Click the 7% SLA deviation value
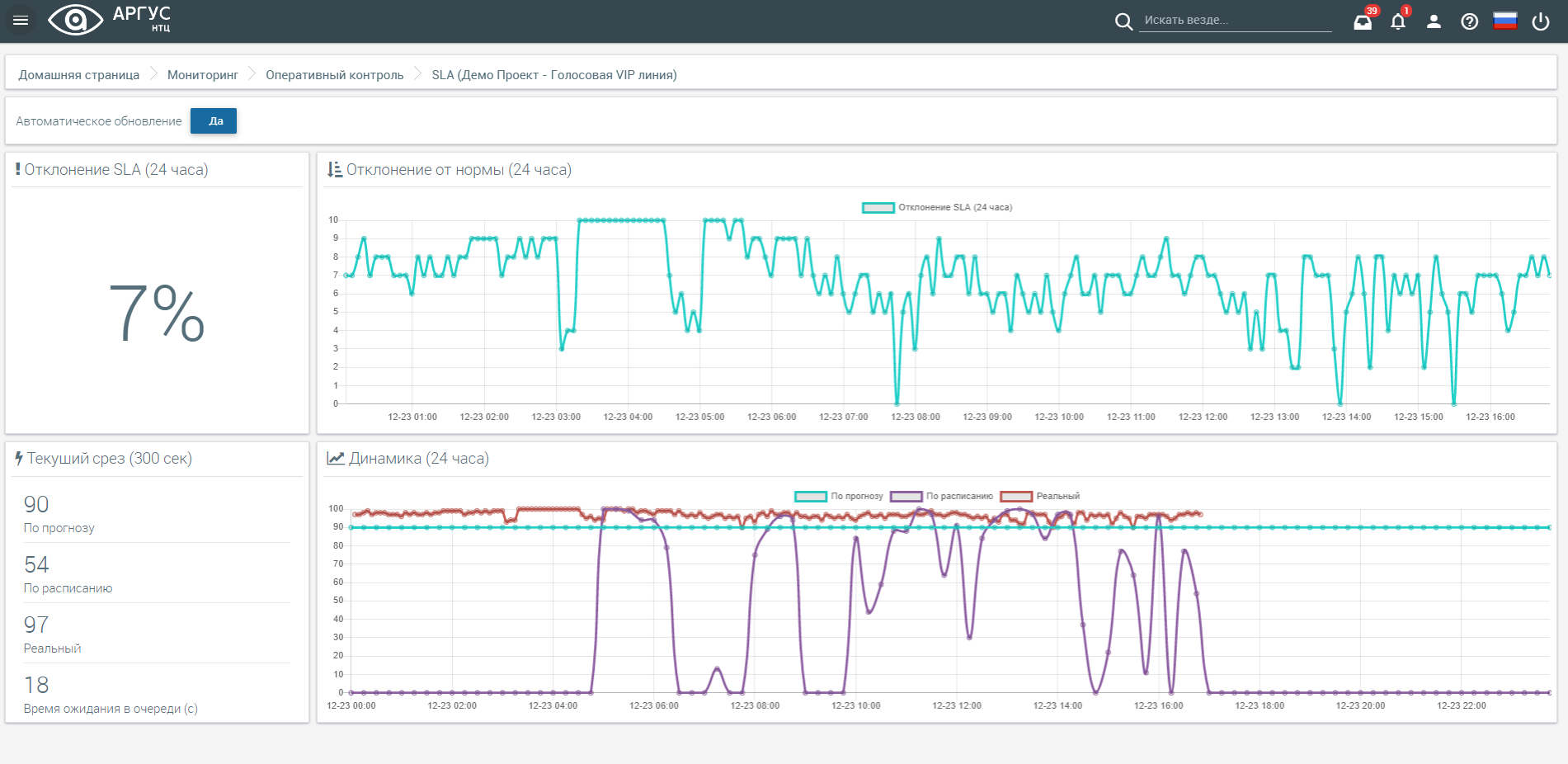The image size is (1568, 764). (157, 312)
